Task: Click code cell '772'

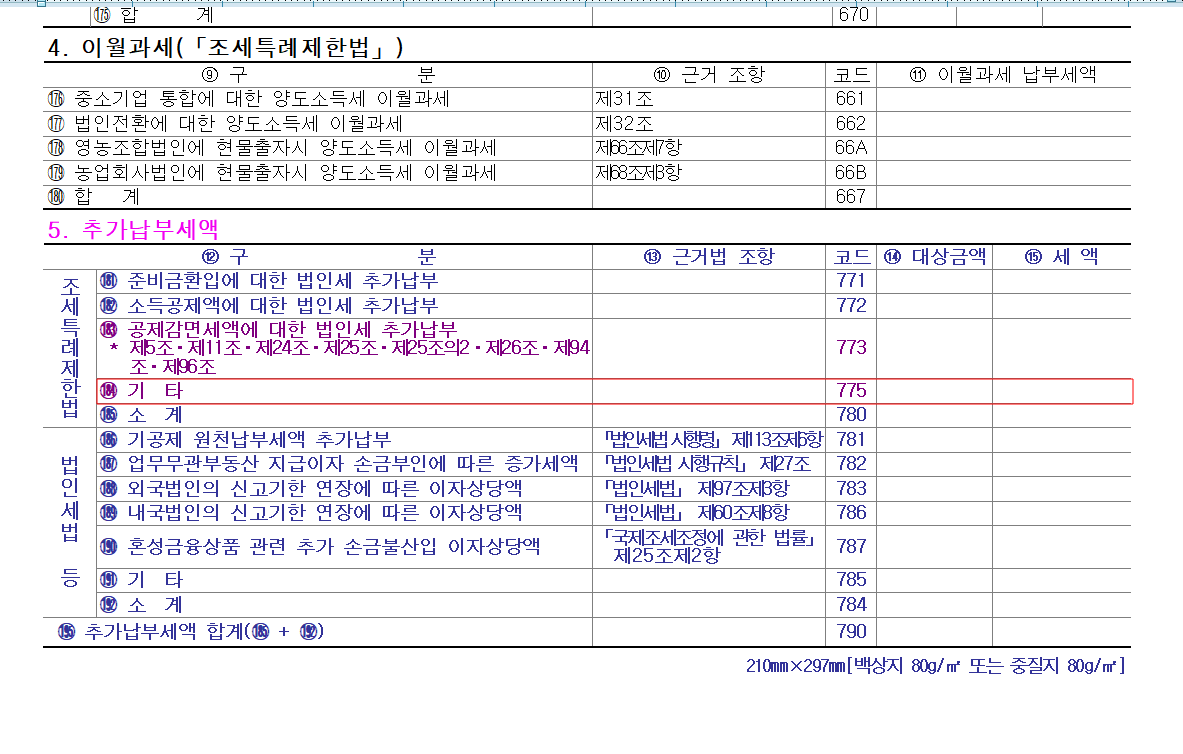Action: coord(851,306)
